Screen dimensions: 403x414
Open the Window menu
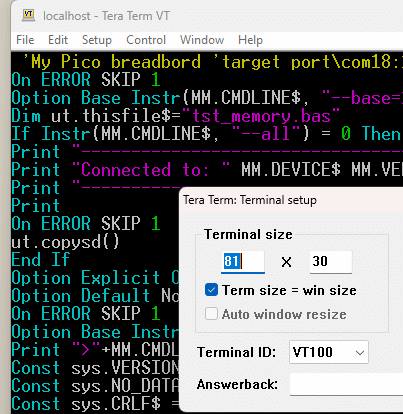click(x=202, y=40)
